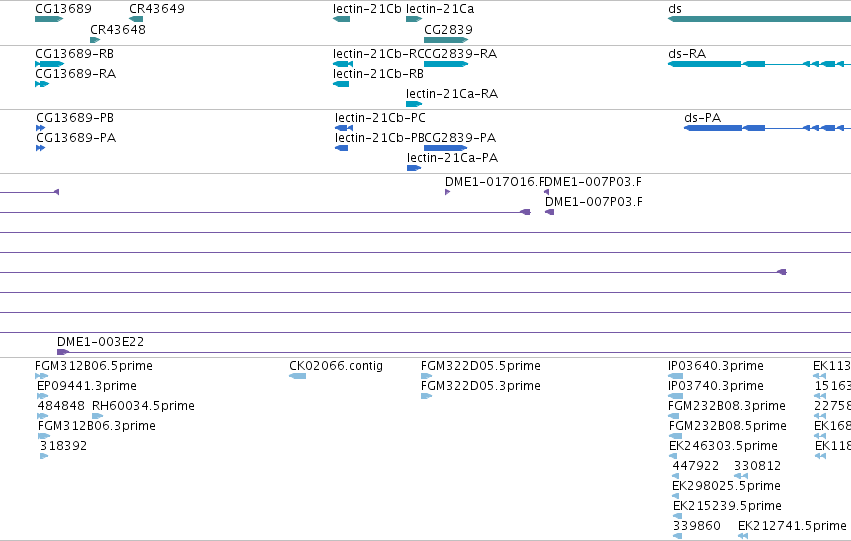Click the CG13689-PB protein feature

tap(40, 128)
